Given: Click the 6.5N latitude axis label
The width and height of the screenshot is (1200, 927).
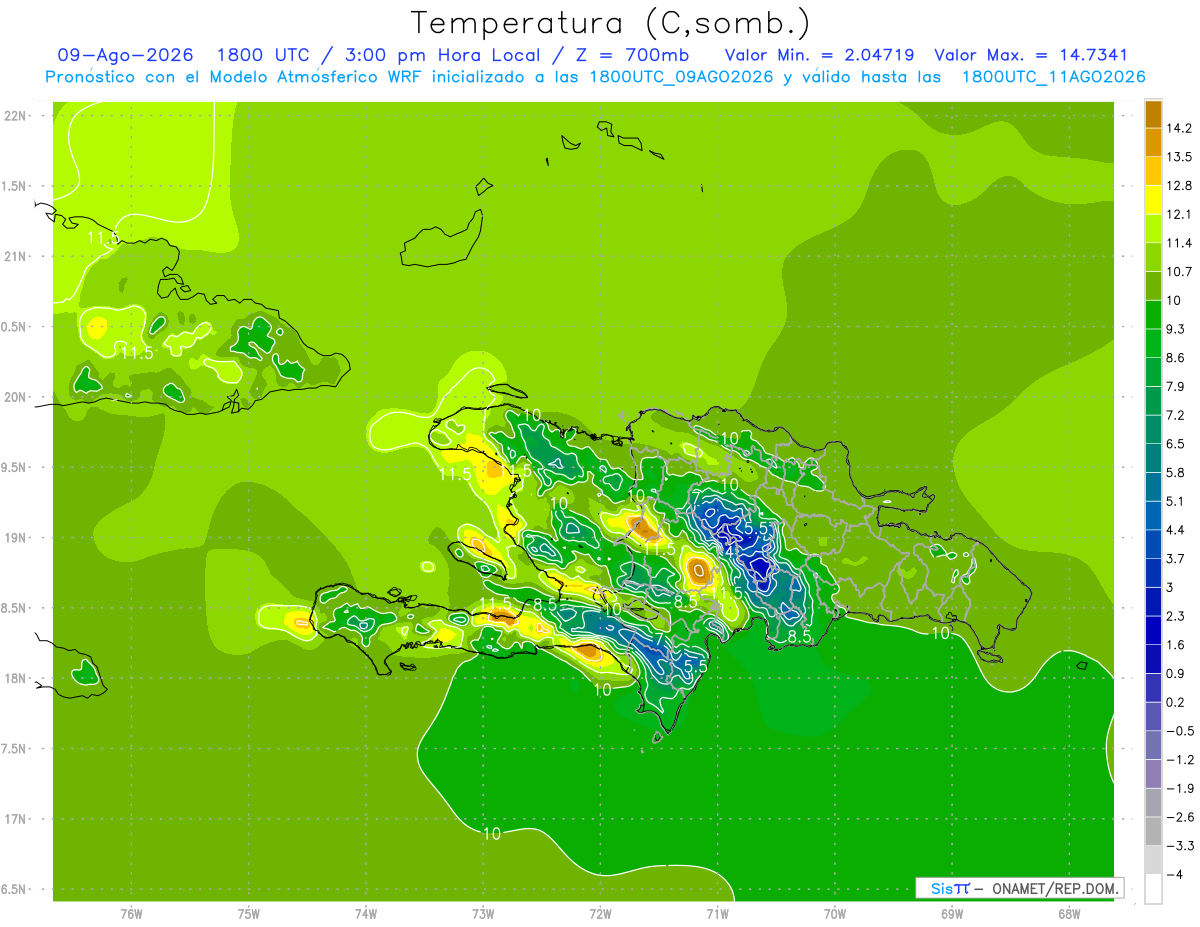Looking at the screenshot, I should click(x=15, y=890).
